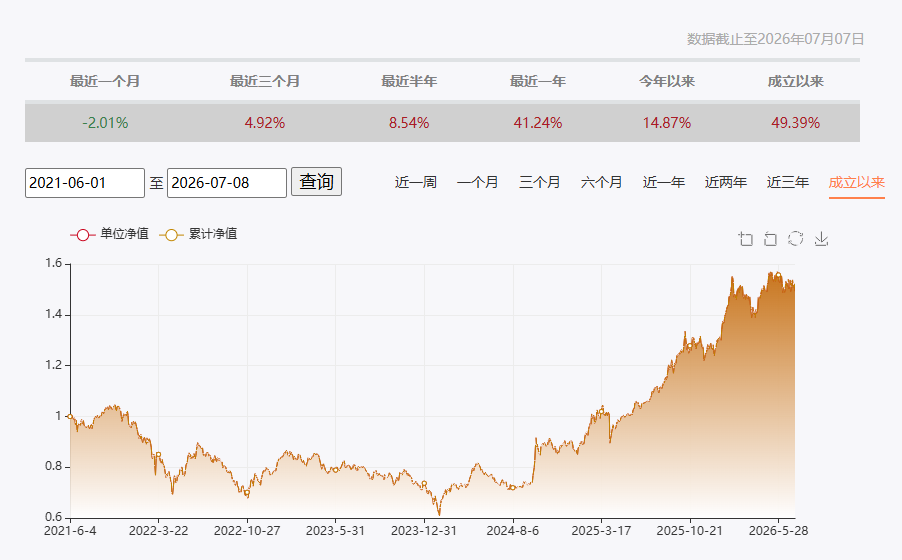Show the 近一年 time range
This screenshot has height=560, width=902.
pyautogui.click(x=664, y=182)
